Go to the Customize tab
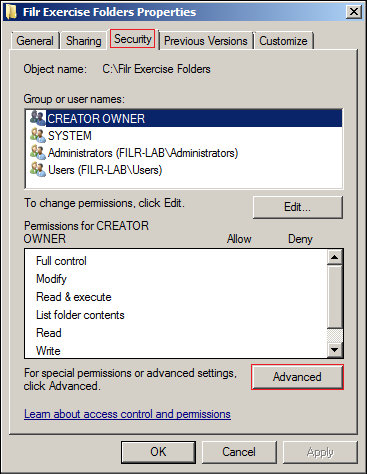The width and height of the screenshot is (367, 474). [283, 41]
